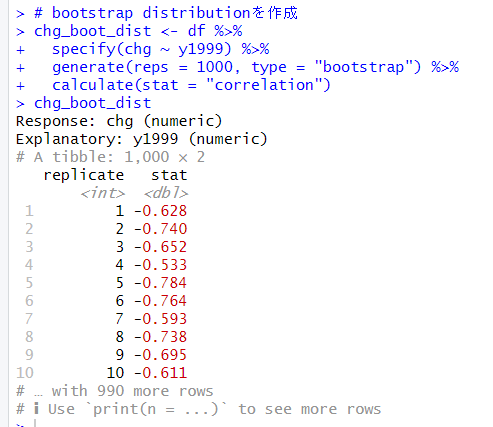Image resolution: width=493 pixels, height=427 pixels.
Task: Click stat value -0.695
Action: tap(161, 355)
